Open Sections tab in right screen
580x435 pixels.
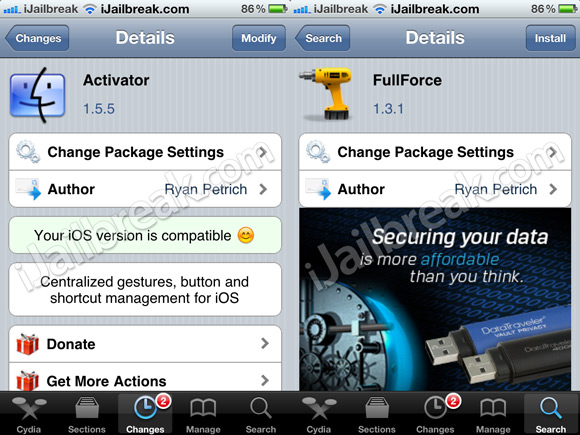[x=377, y=414]
